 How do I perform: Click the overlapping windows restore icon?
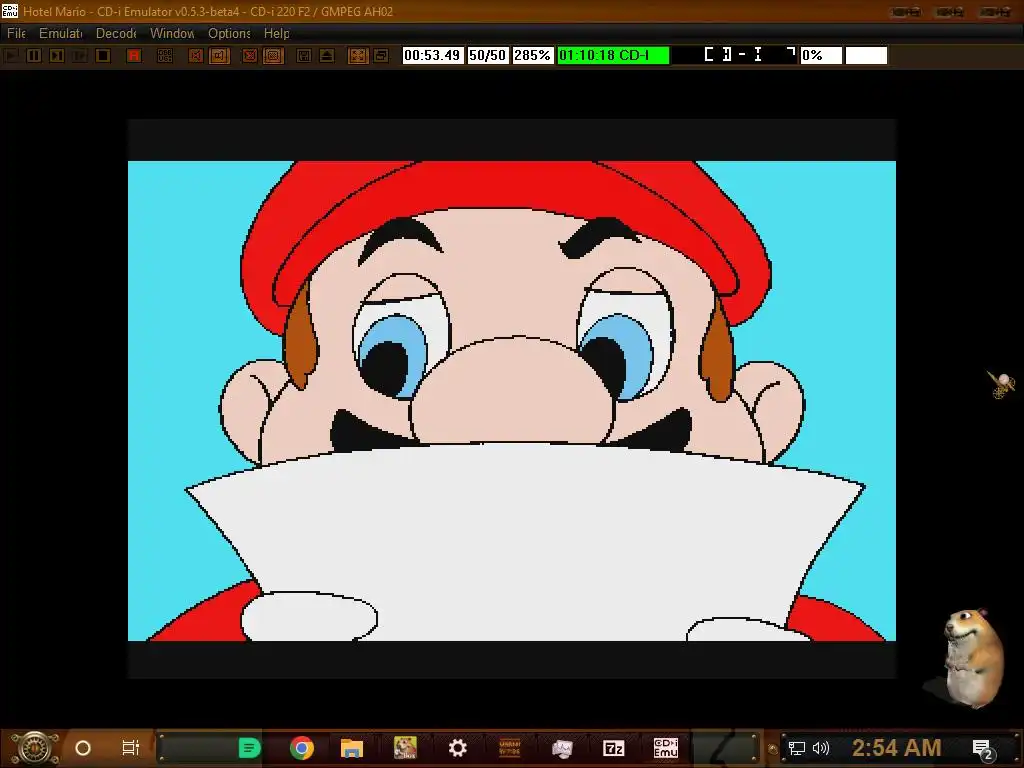point(381,56)
